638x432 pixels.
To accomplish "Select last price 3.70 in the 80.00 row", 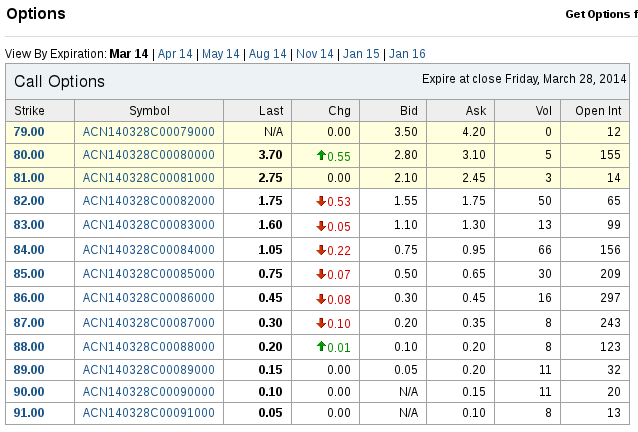I will (x=270, y=155).
